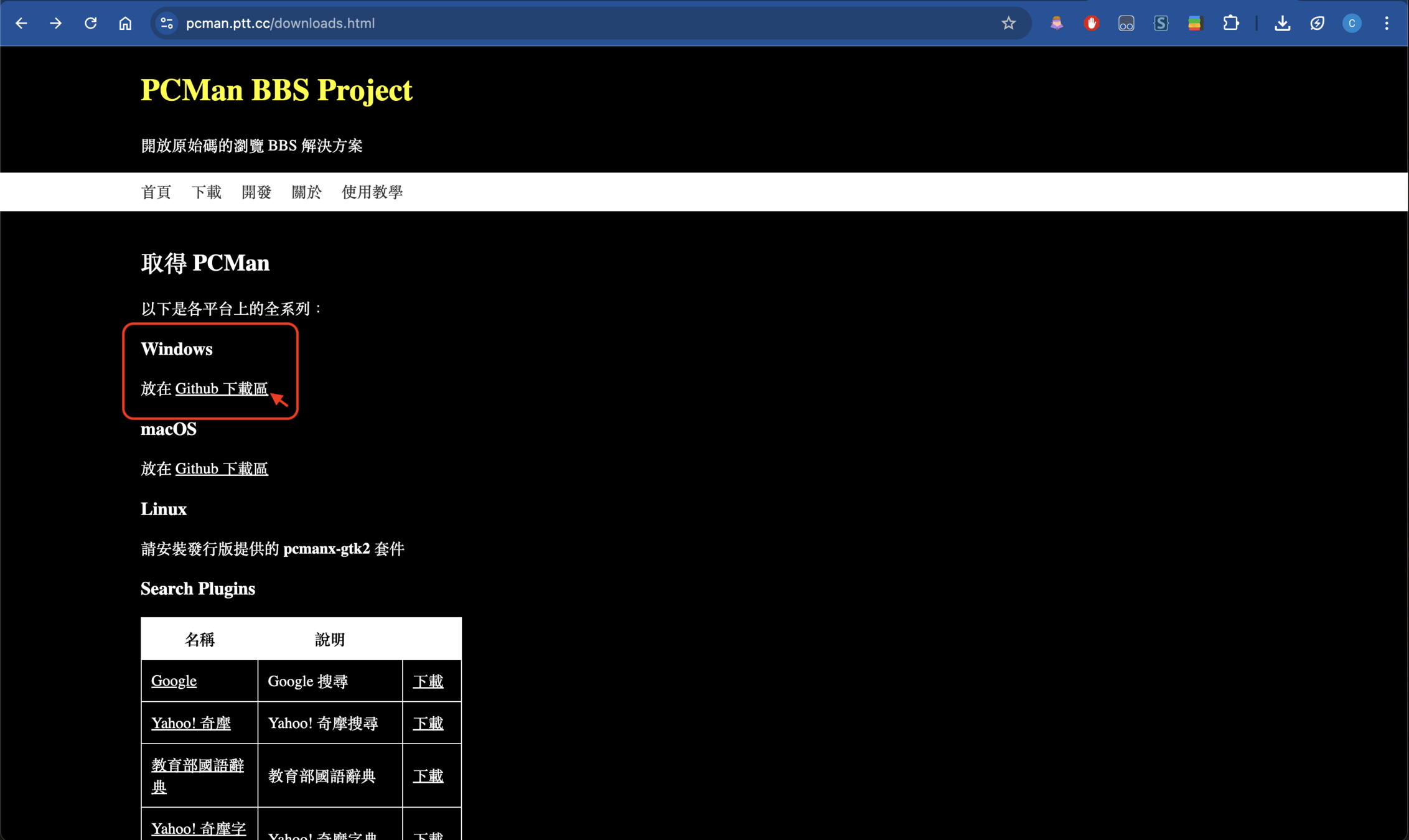Image resolution: width=1409 pixels, height=840 pixels.
Task: Click the macOS Github 下載區 link
Action: tap(222, 469)
